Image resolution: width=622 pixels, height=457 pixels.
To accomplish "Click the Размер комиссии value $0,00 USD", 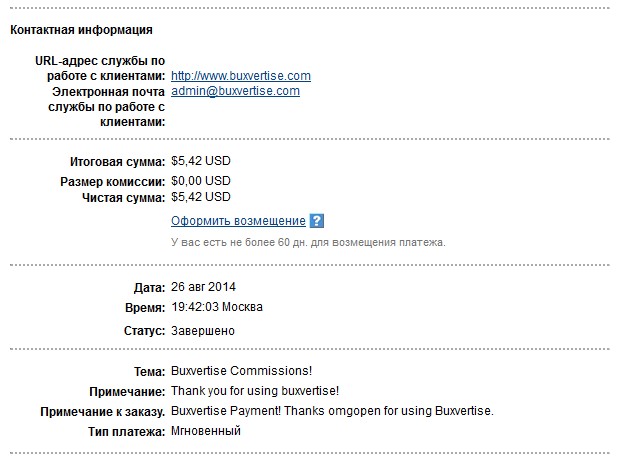I will (201, 181).
